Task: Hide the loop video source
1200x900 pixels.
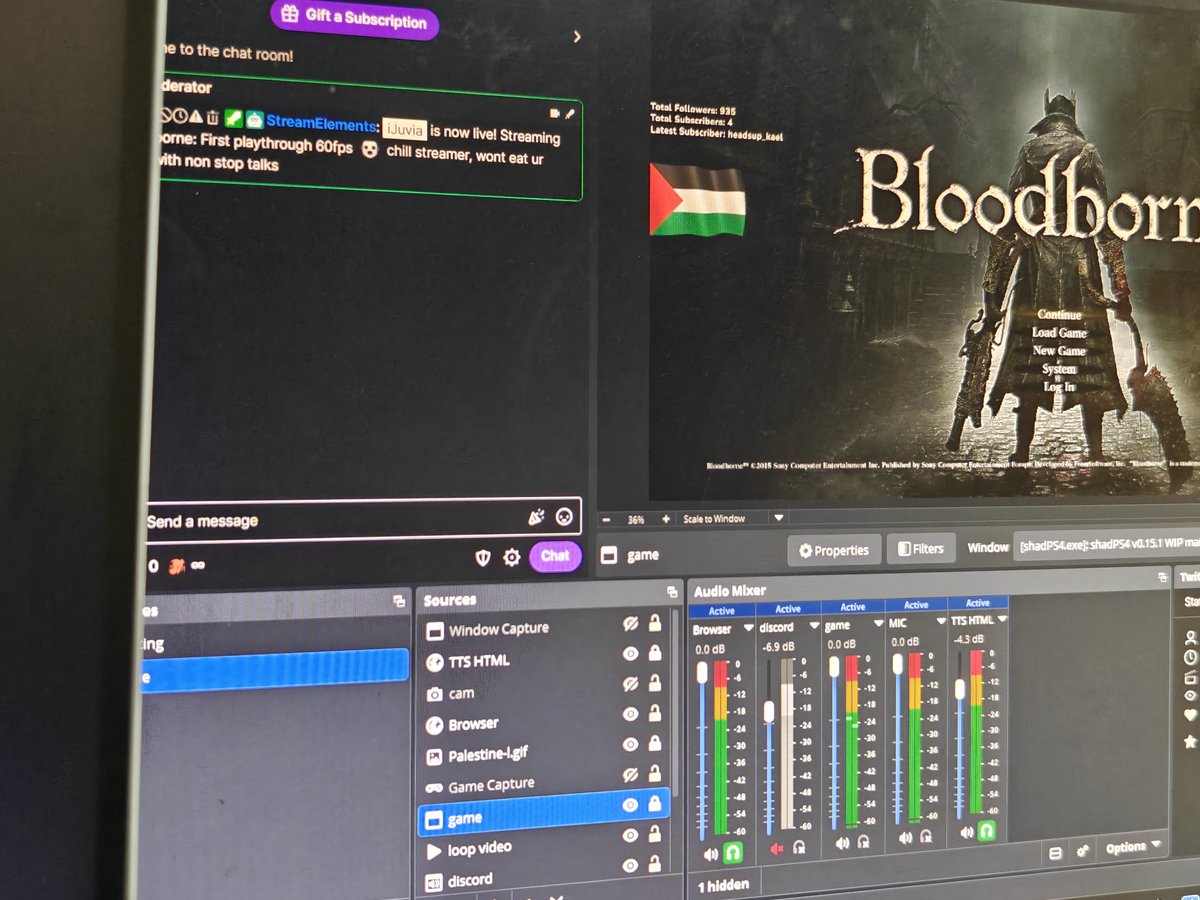Action: (x=630, y=834)
